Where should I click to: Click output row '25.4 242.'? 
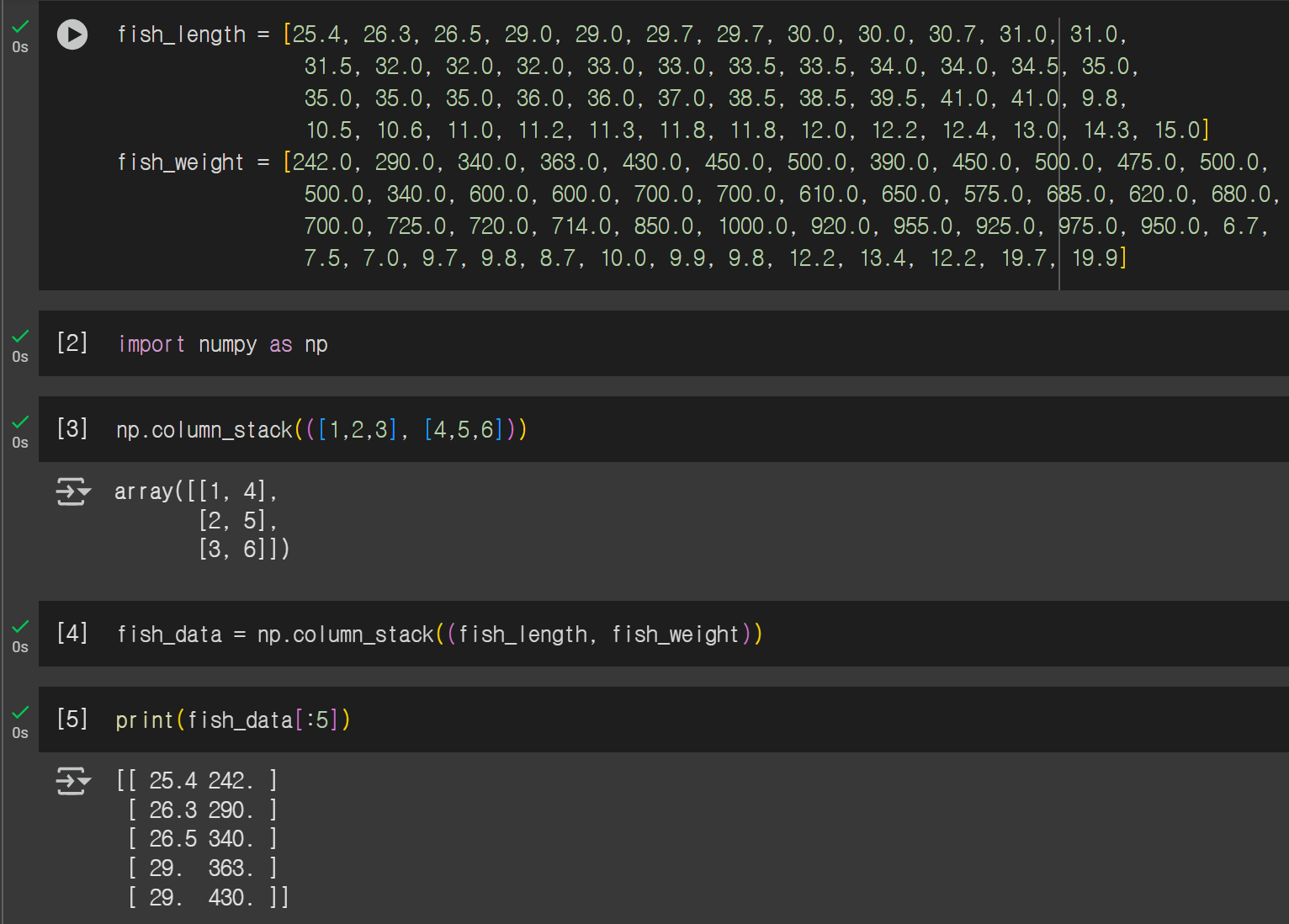tap(198, 781)
